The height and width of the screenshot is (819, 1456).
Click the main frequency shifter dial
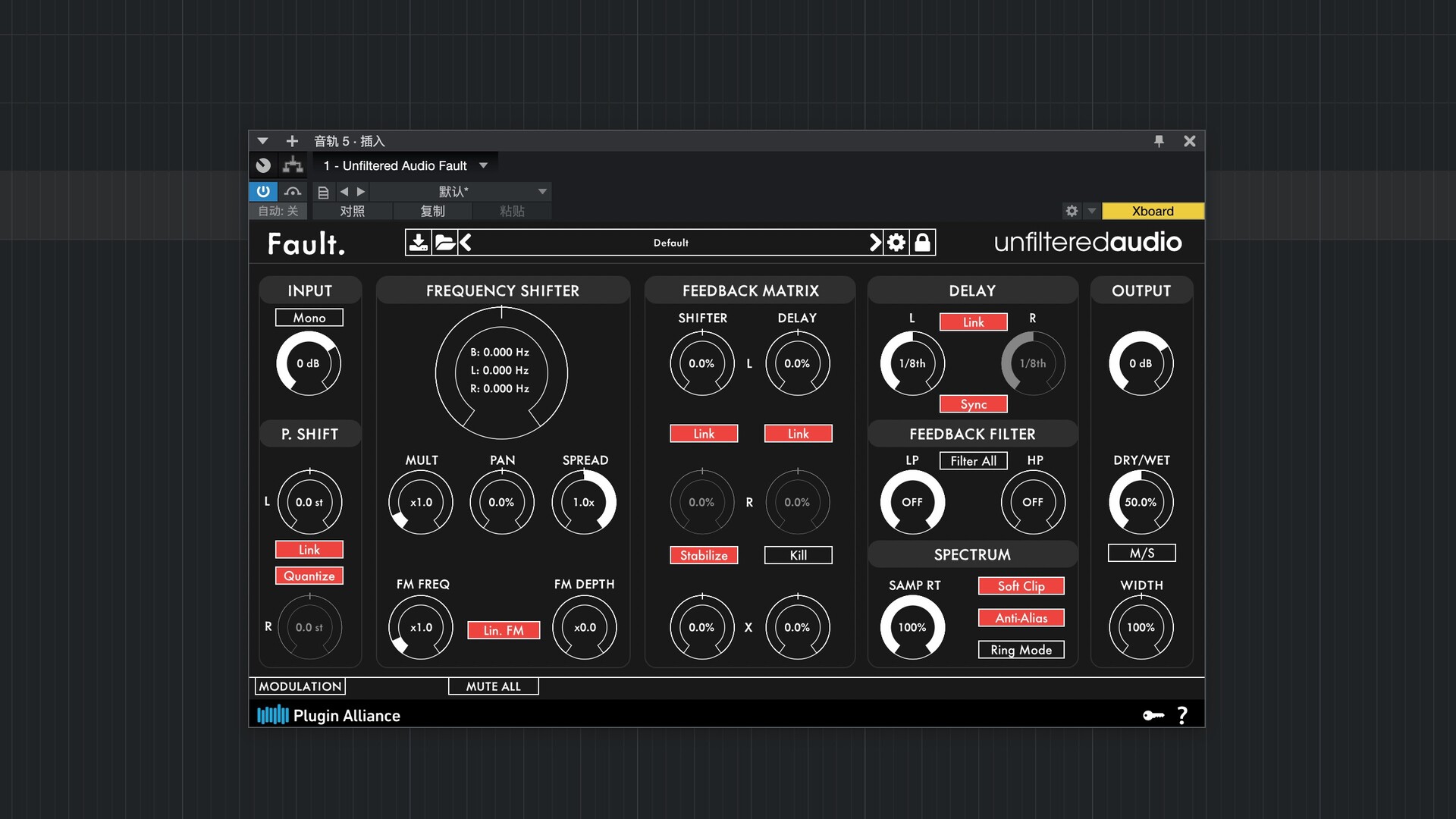[x=501, y=372]
